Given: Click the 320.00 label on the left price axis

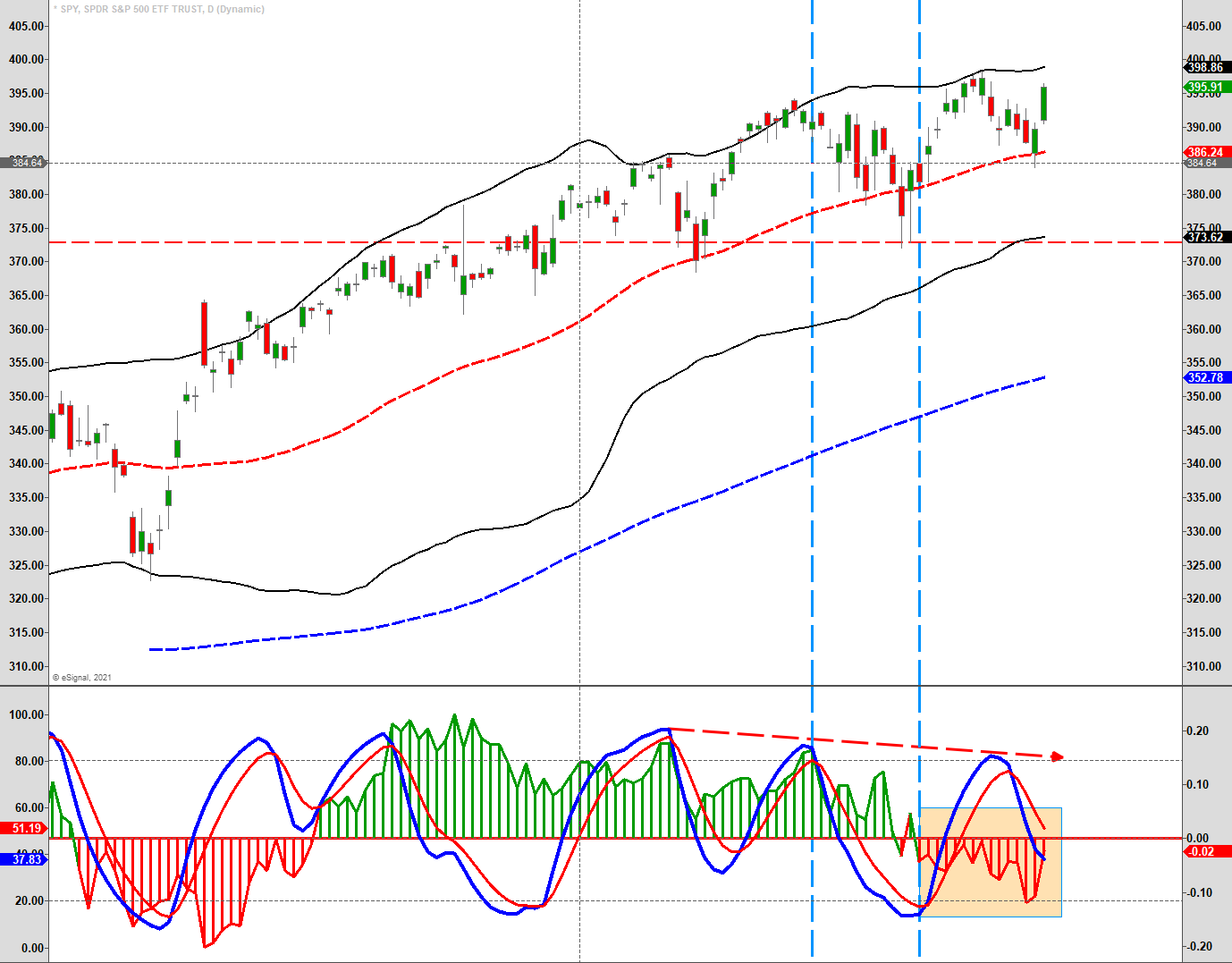Looking at the screenshot, I should 26,598.
